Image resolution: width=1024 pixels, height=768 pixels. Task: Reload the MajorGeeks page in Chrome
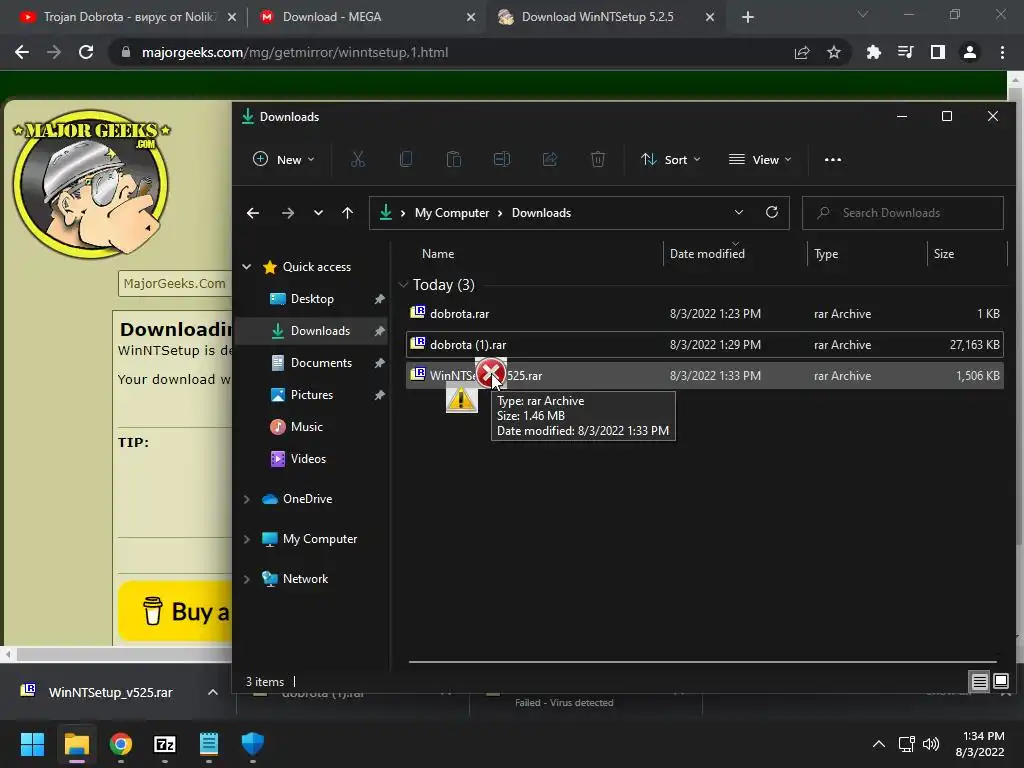point(86,52)
